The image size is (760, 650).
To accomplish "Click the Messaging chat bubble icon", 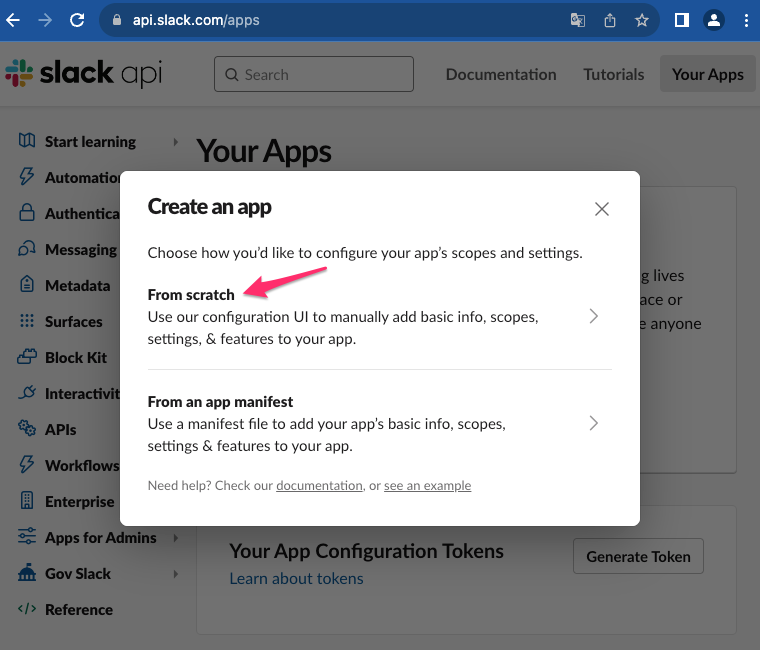I will pos(27,248).
